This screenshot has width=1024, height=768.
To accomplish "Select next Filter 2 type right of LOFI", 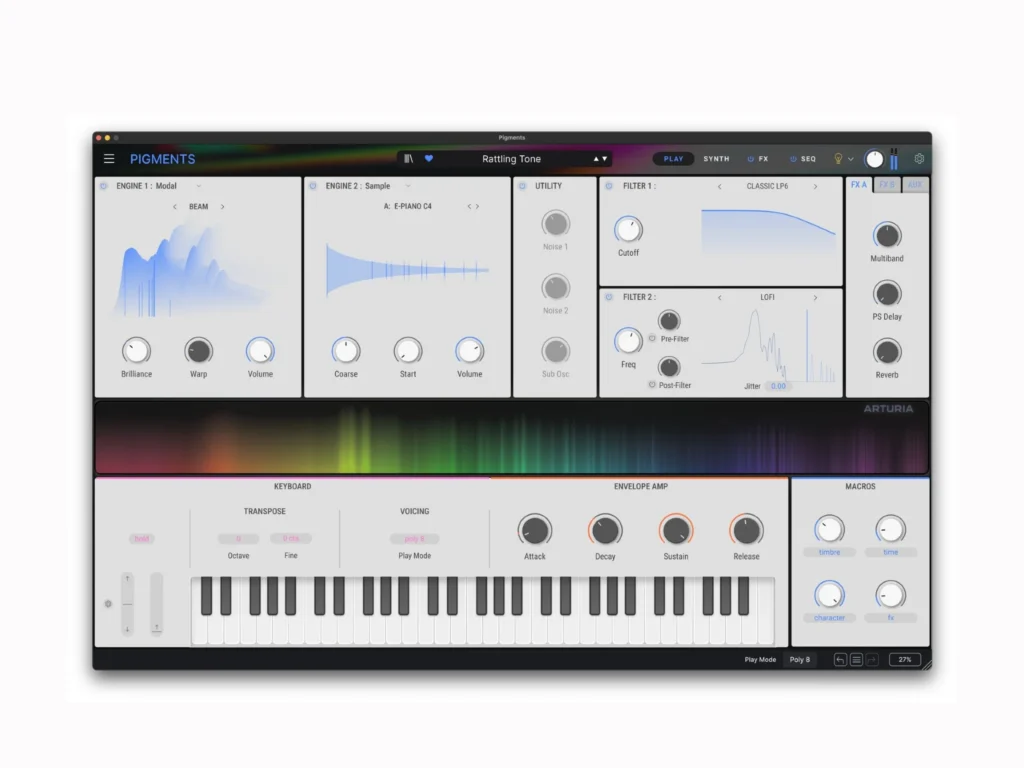I will click(815, 298).
